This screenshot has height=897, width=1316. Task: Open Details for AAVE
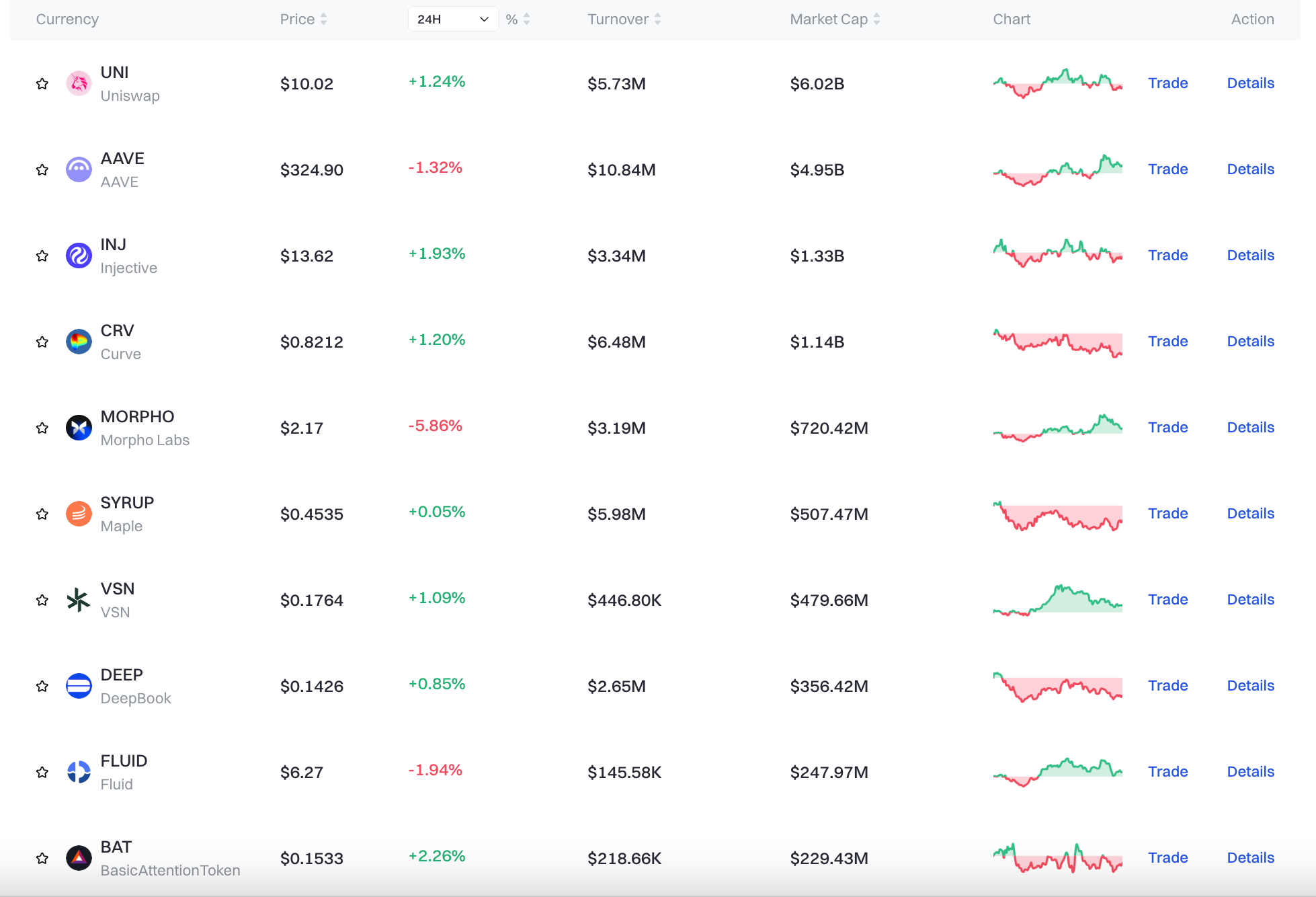[x=1250, y=169]
